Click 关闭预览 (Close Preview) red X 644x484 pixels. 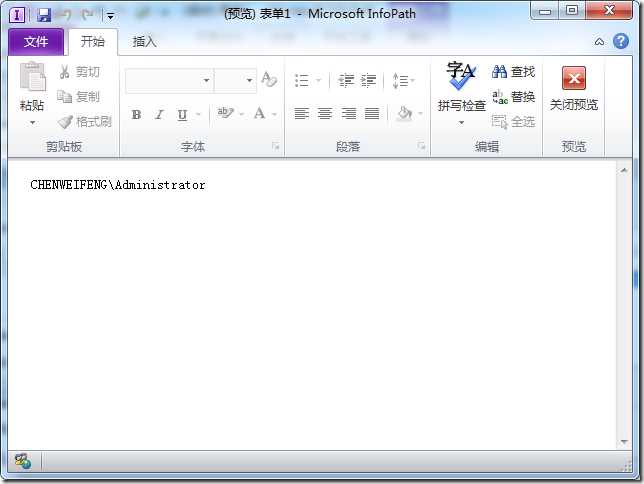(573, 78)
